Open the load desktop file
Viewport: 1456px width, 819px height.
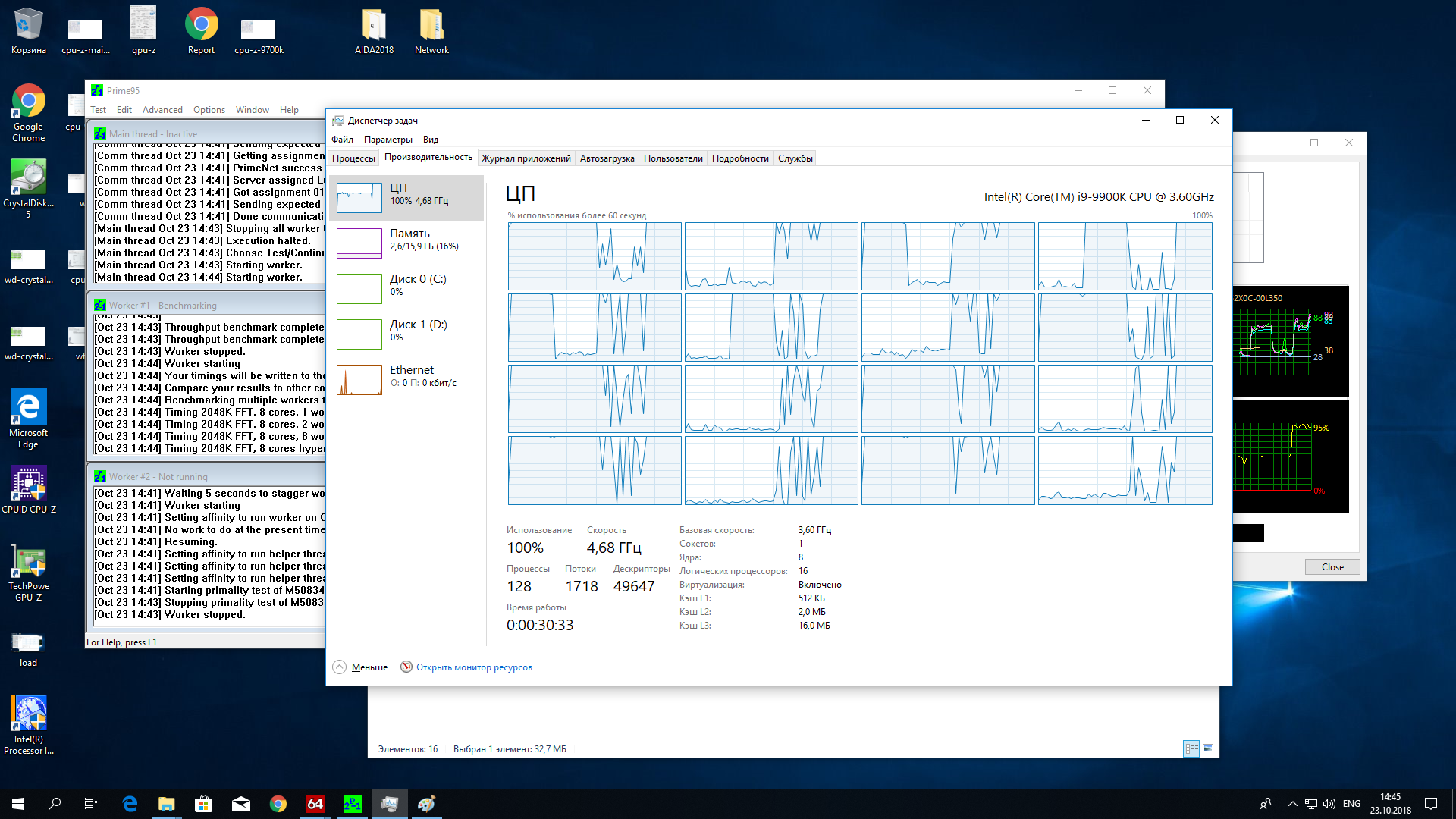pyautogui.click(x=28, y=649)
